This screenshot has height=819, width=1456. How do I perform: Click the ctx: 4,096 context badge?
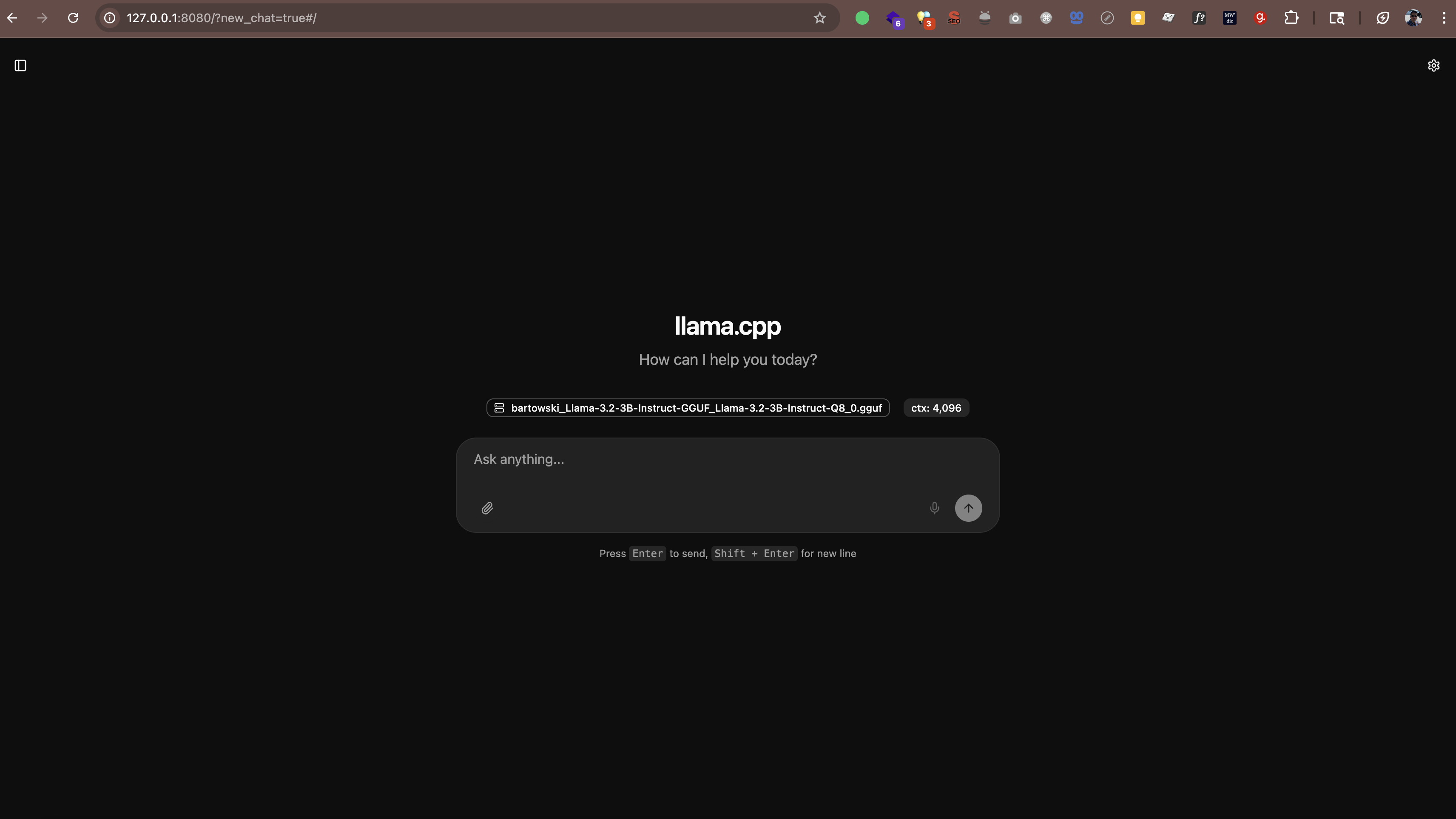pyautogui.click(x=936, y=407)
